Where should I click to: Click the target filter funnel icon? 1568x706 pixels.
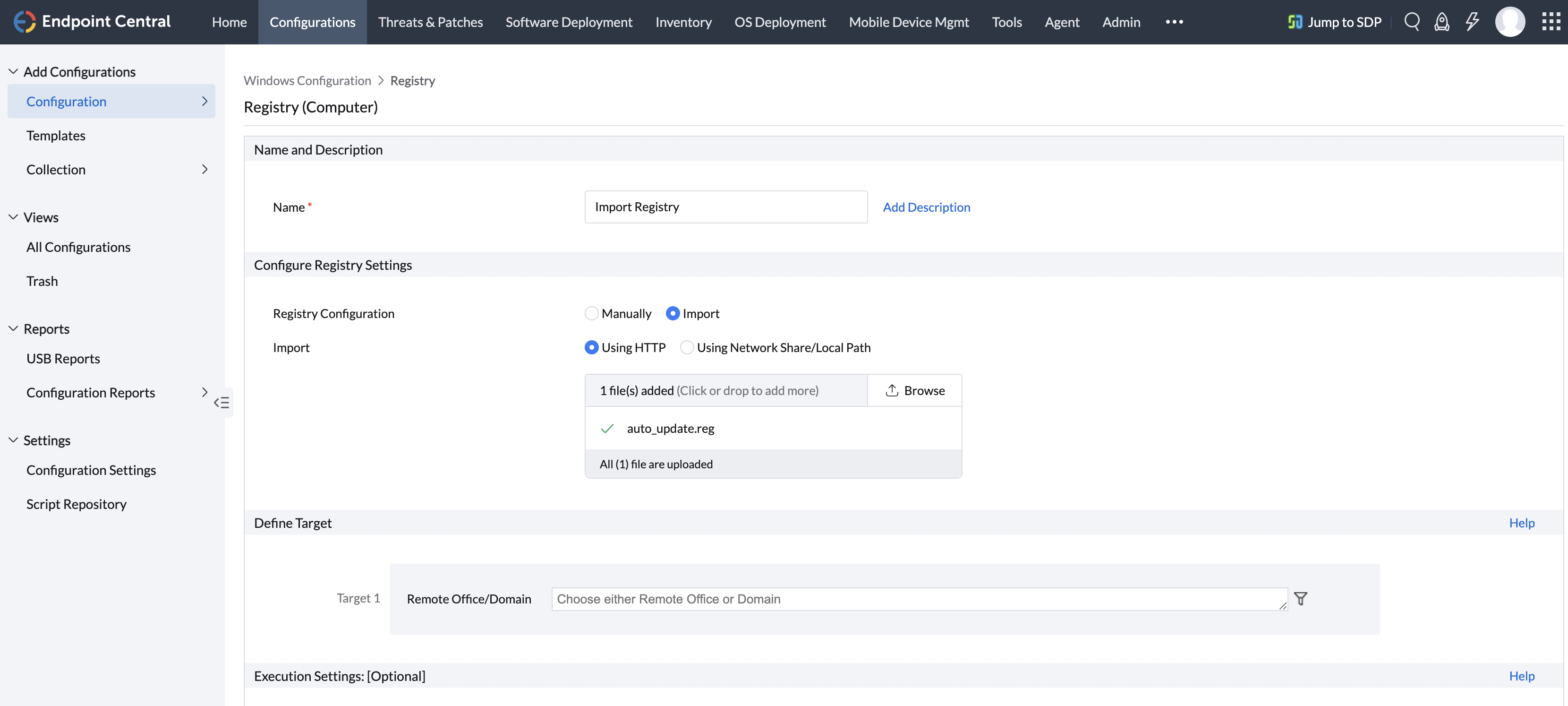pos(1300,599)
